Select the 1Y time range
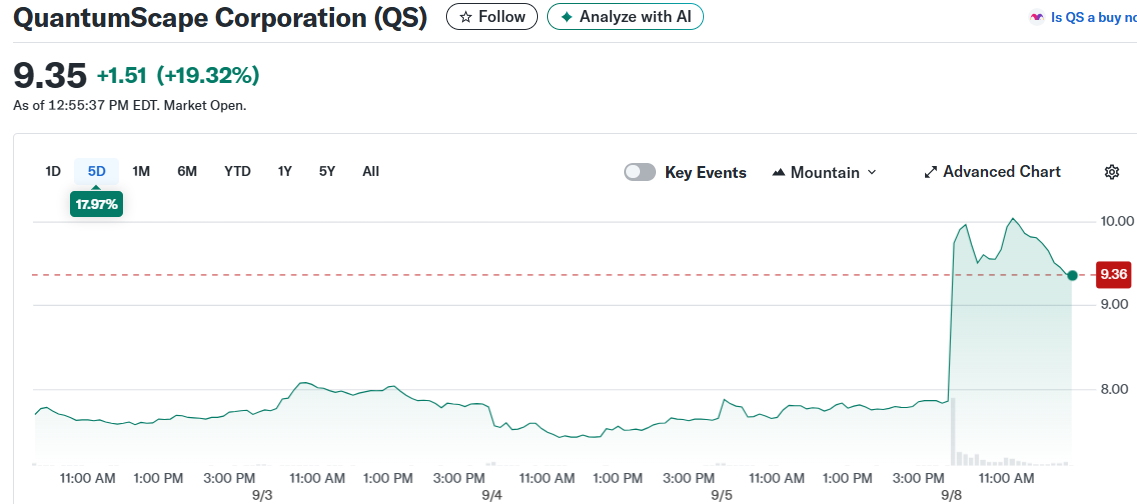This screenshot has width=1137, height=504. tap(284, 172)
